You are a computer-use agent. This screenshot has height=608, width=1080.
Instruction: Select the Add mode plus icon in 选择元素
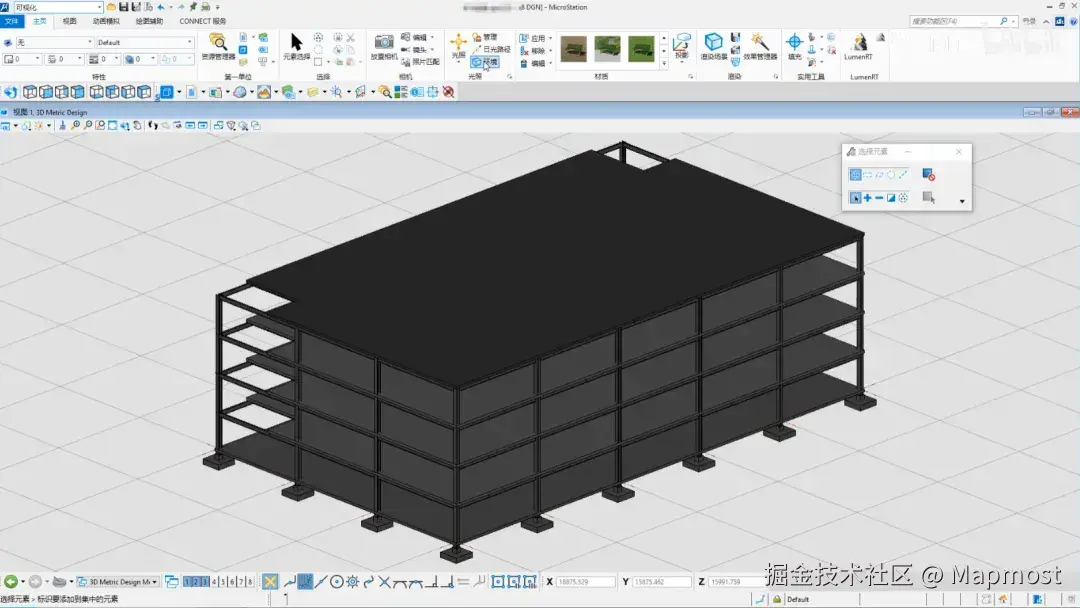867,198
